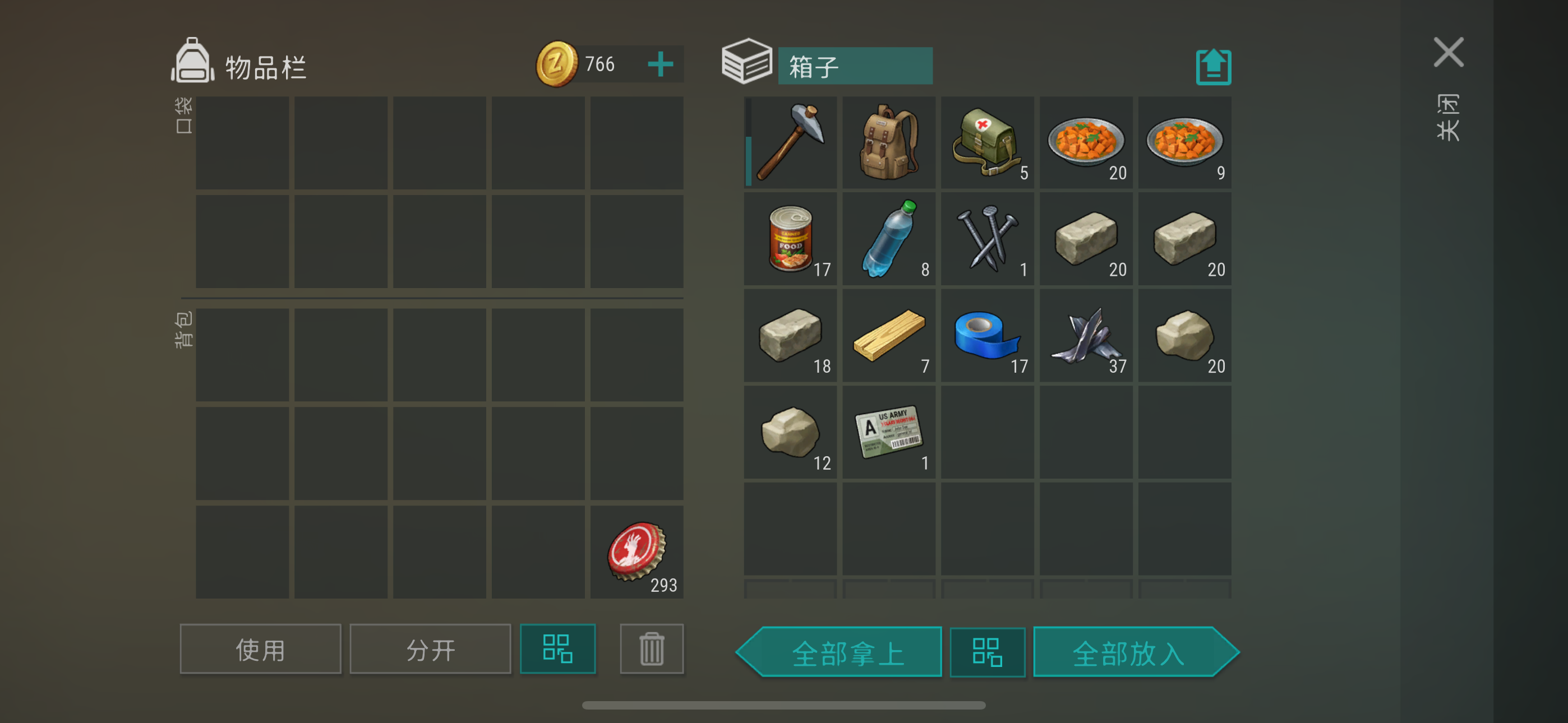Image resolution: width=1568 pixels, height=723 pixels.
Task: Select the pickaxe in the chest
Action: pyautogui.click(x=790, y=142)
